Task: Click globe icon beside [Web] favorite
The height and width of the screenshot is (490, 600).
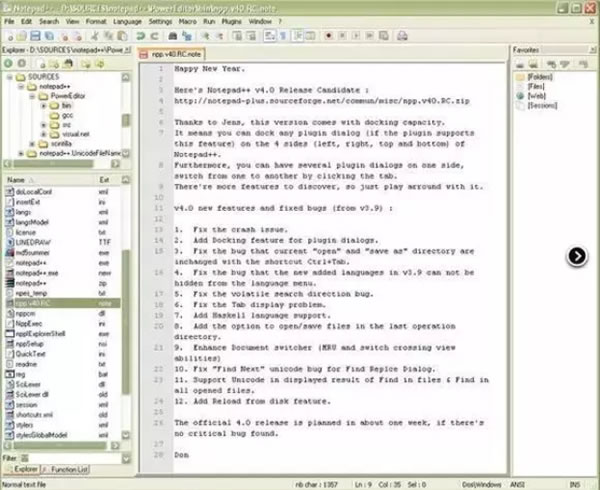Action: pyautogui.click(x=520, y=96)
